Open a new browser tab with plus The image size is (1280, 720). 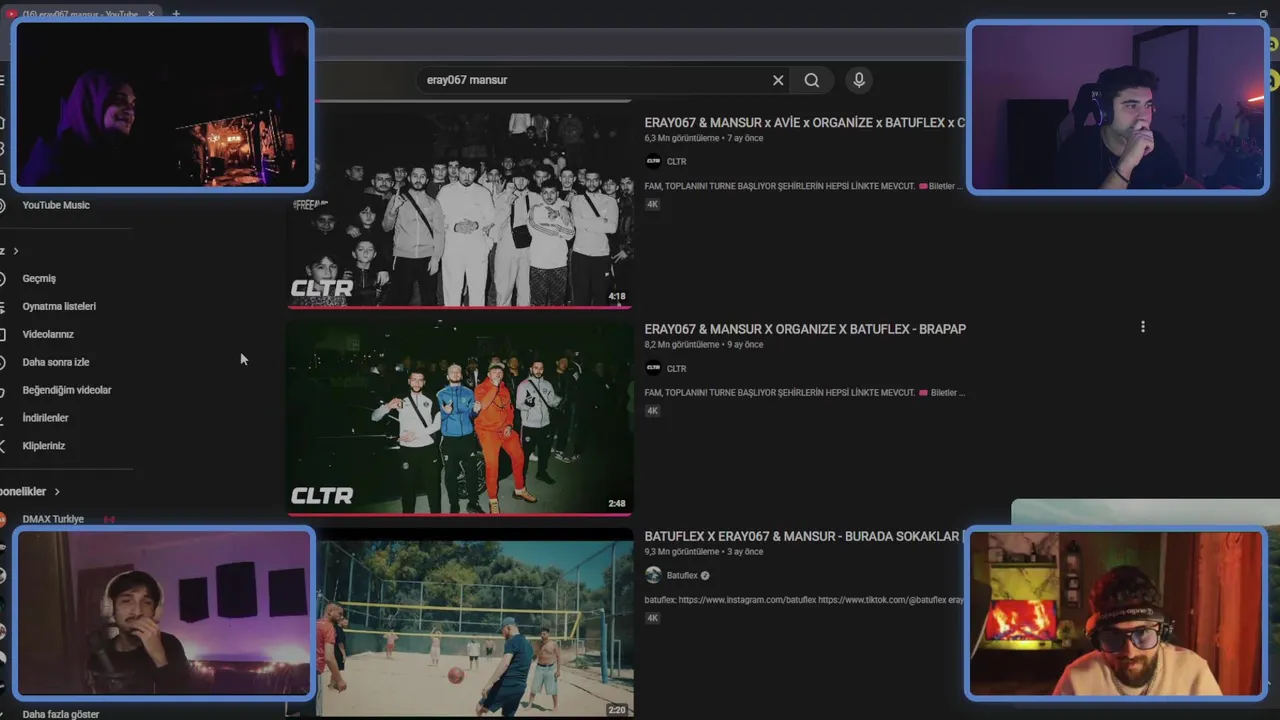[x=176, y=14]
